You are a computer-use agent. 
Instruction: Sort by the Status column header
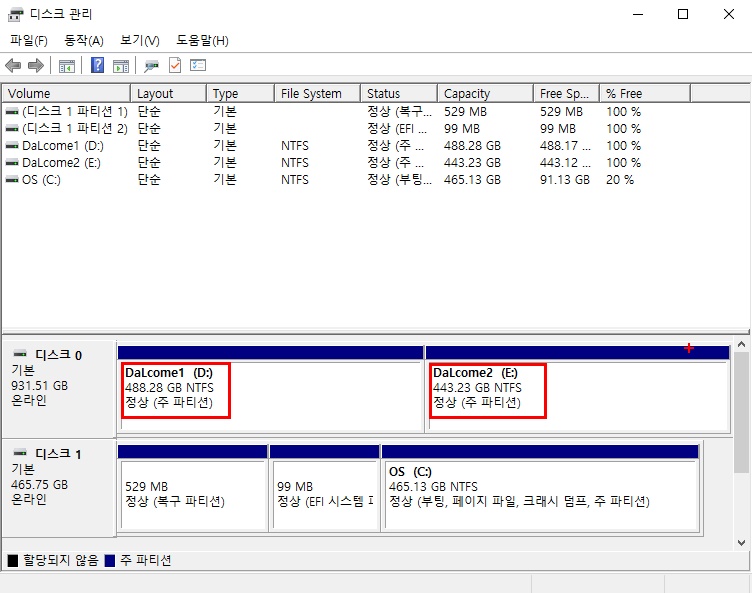click(399, 94)
